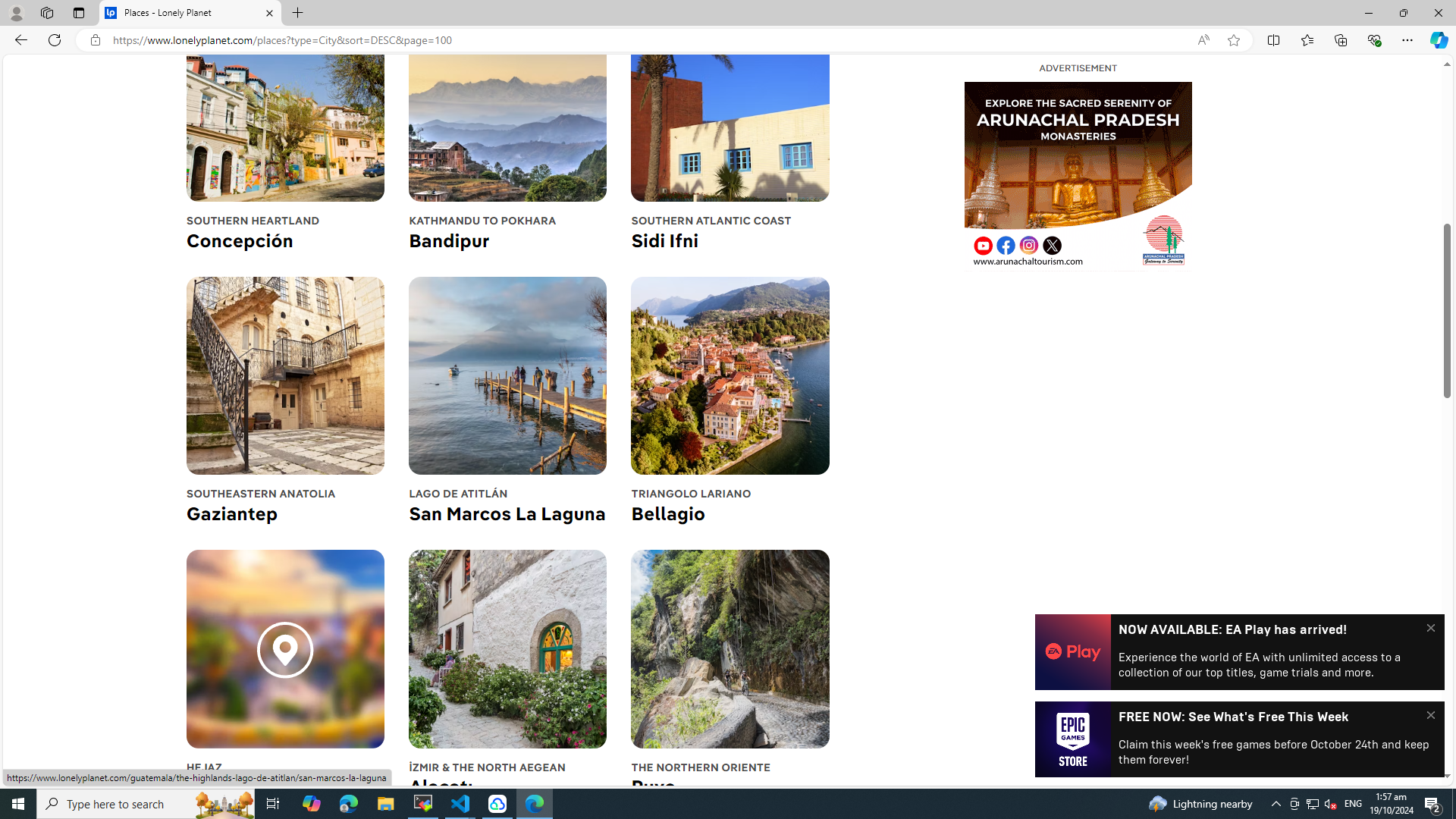Open Copilot sidebar icon

[x=1439, y=40]
